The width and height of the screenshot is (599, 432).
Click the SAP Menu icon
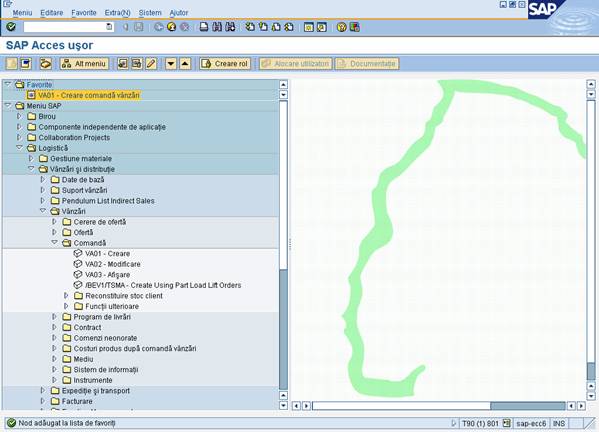[26, 63]
